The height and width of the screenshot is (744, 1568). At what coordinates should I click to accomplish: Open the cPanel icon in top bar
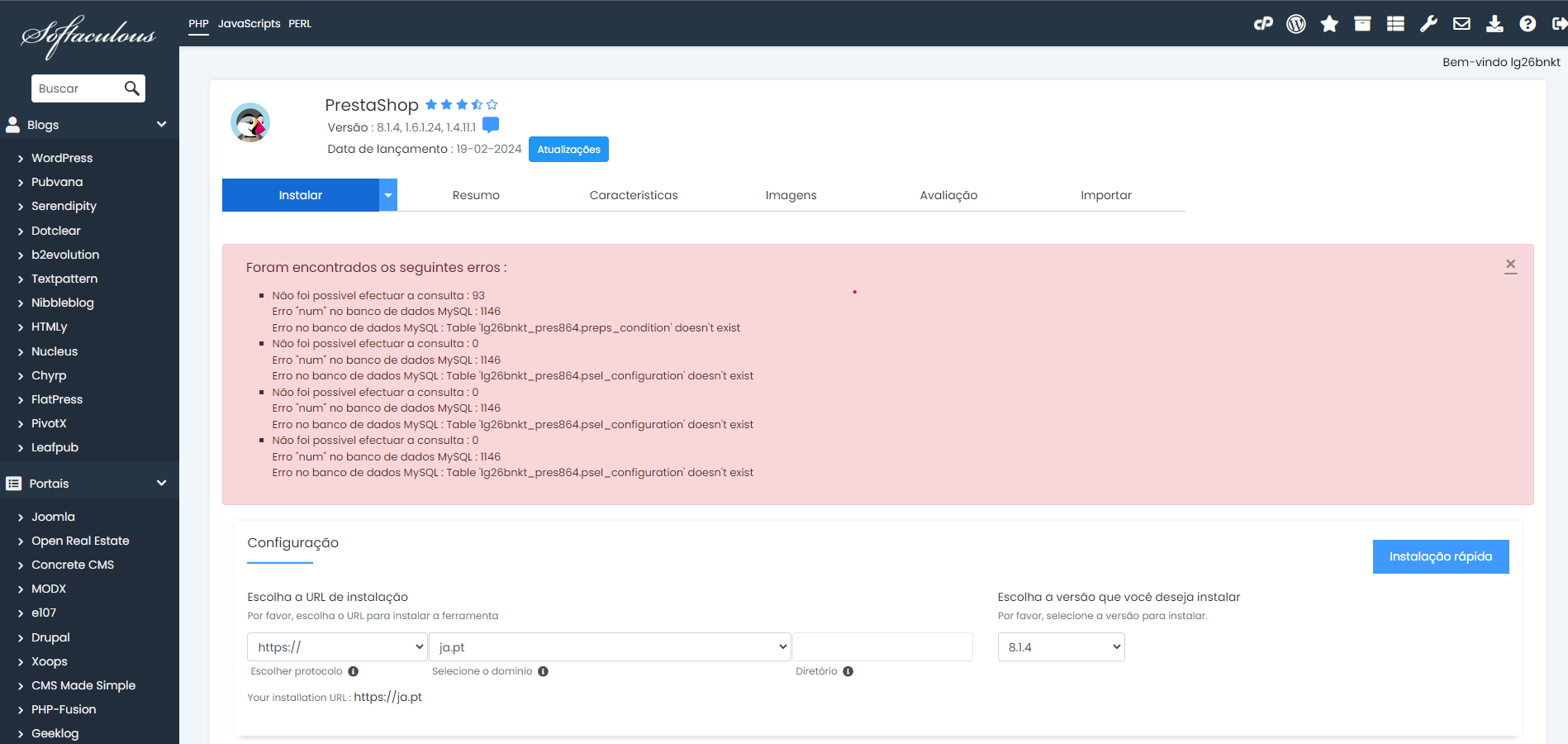[1263, 24]
